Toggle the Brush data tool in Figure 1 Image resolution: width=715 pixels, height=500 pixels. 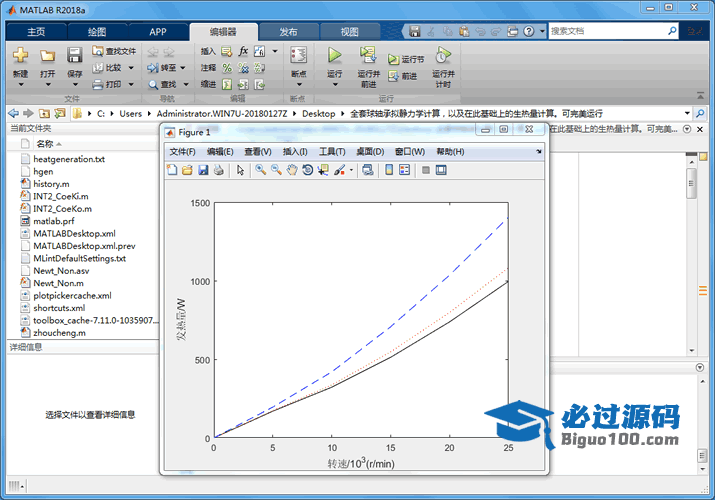tap(340, 170)
